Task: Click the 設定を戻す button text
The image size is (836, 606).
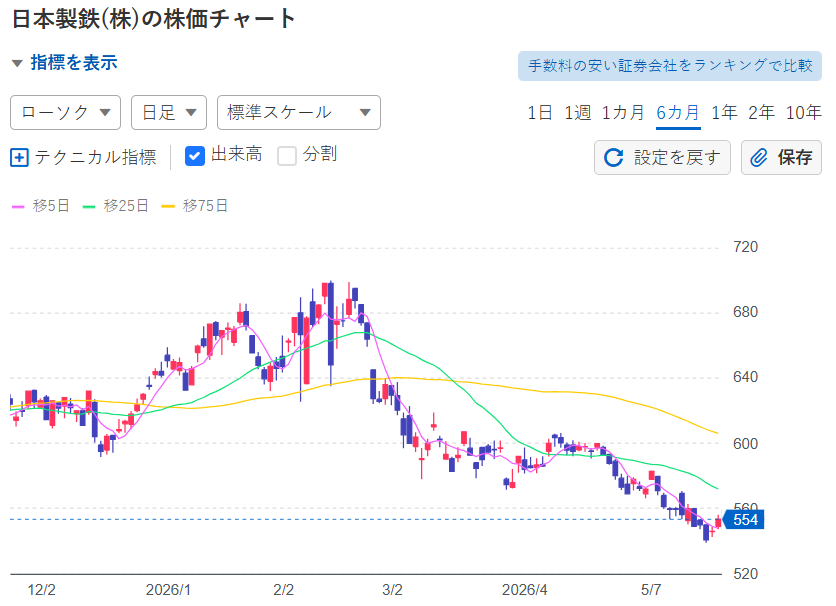Action: pos(677,158)
